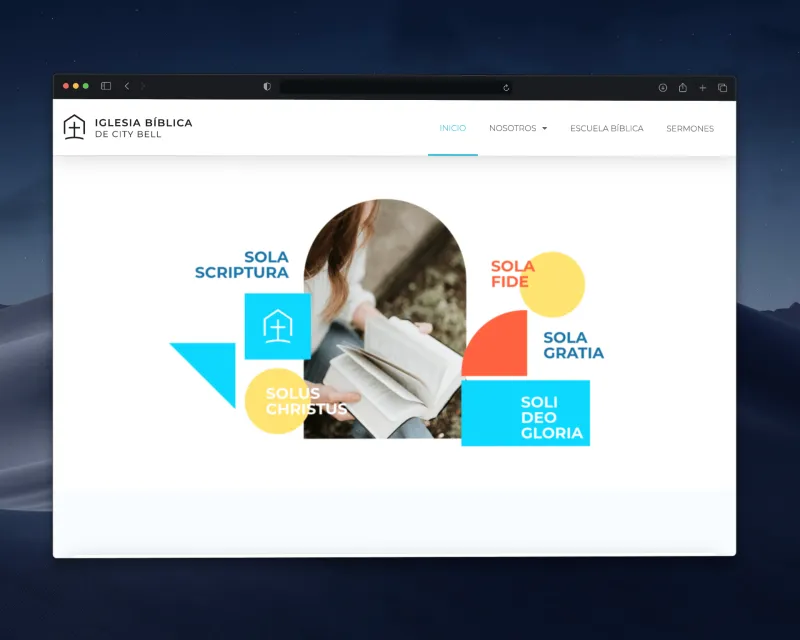This screenshot has height=640, width=800.
Task: Go forward with the forward arrow
Action: (143, 87)
